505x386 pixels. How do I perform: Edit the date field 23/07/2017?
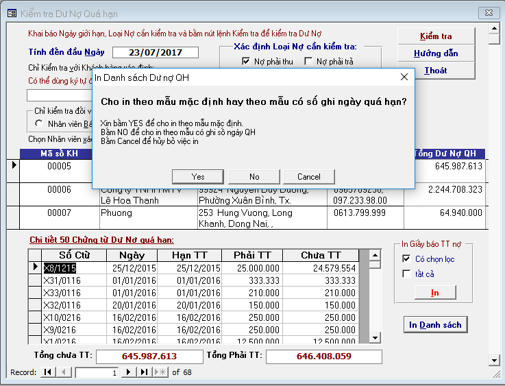[x=155, y=52]
